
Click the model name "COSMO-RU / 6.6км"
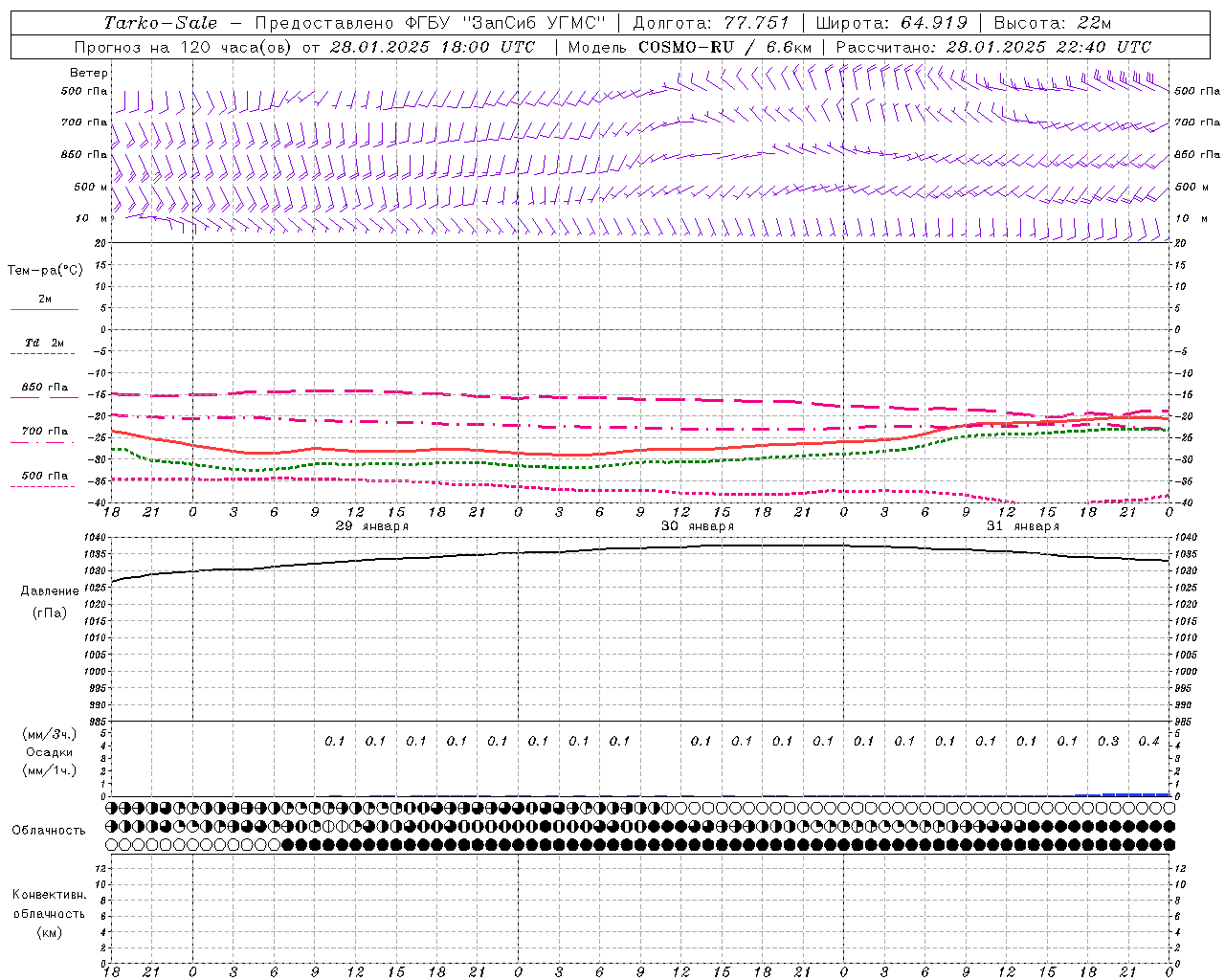[724, 47]
